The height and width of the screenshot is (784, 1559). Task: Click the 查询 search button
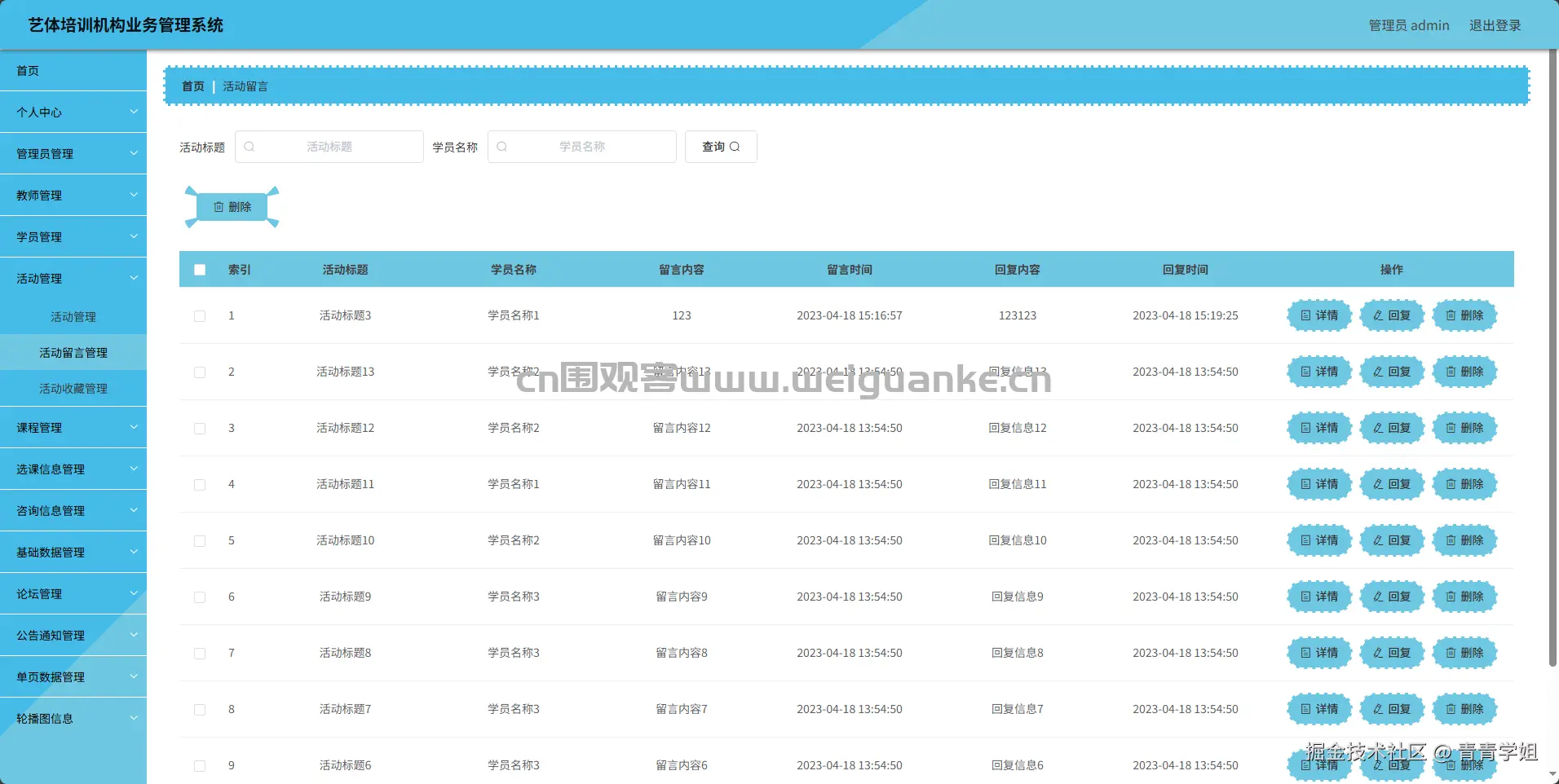tap(721, 147)
